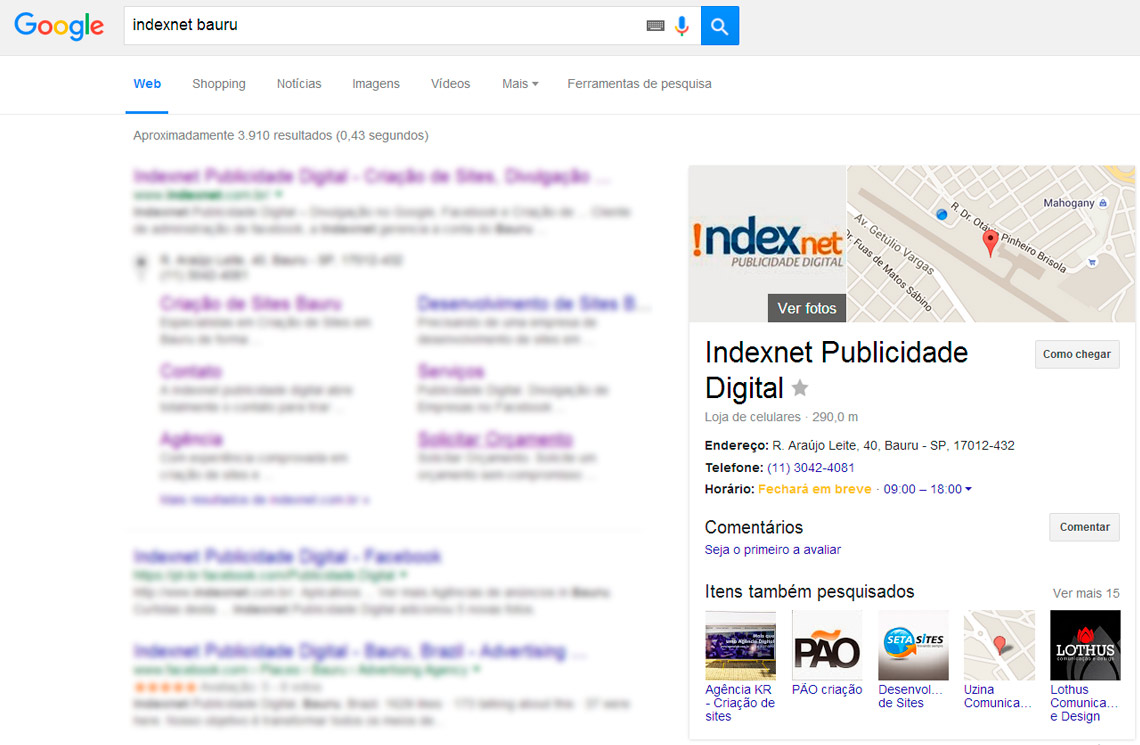Click the Comentar button
Image resolution: width=1140 pixels, height=745 pixels.
[1084, 527]
